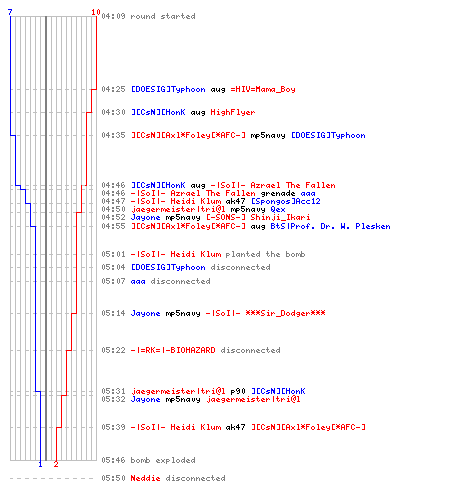This screenshot has width=450, height=500.
Task: Select p90 weapon in 05:31 event
Action: click(238, 391)
